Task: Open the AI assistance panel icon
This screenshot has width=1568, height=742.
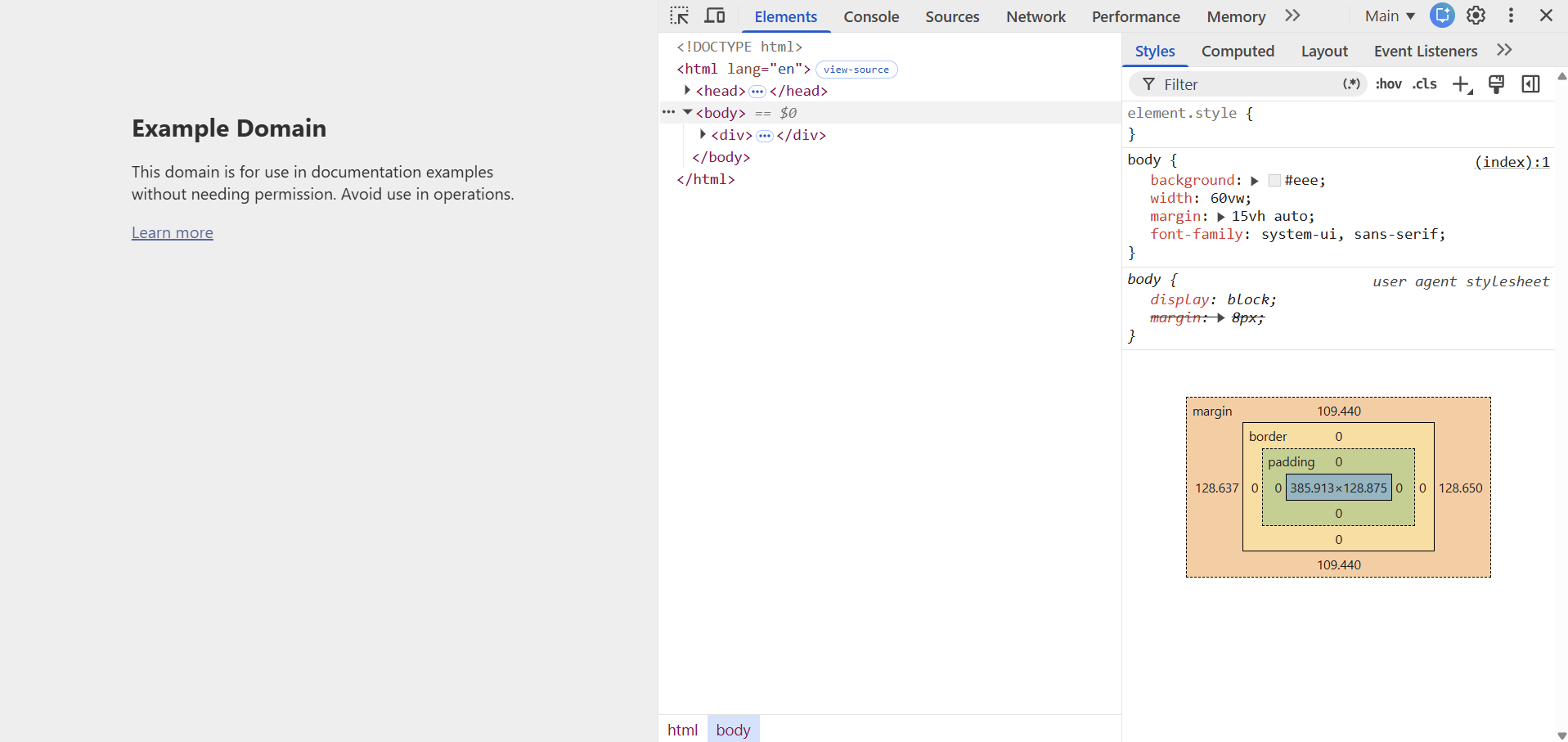Action: [1442, 16]
